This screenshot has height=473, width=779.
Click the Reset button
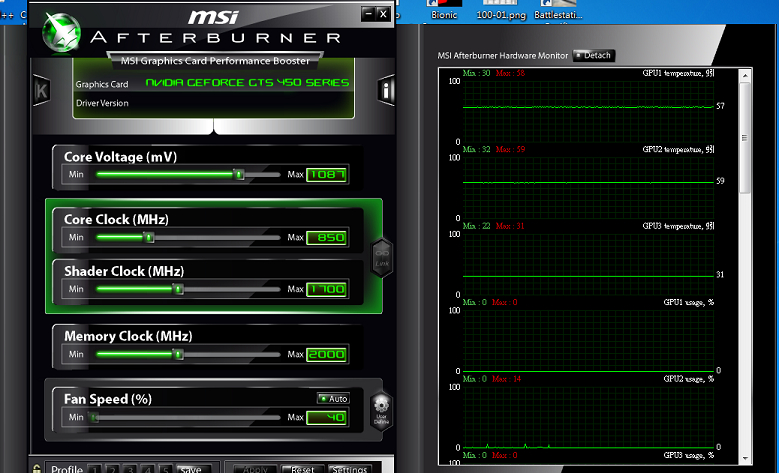(x=303, y=469)
